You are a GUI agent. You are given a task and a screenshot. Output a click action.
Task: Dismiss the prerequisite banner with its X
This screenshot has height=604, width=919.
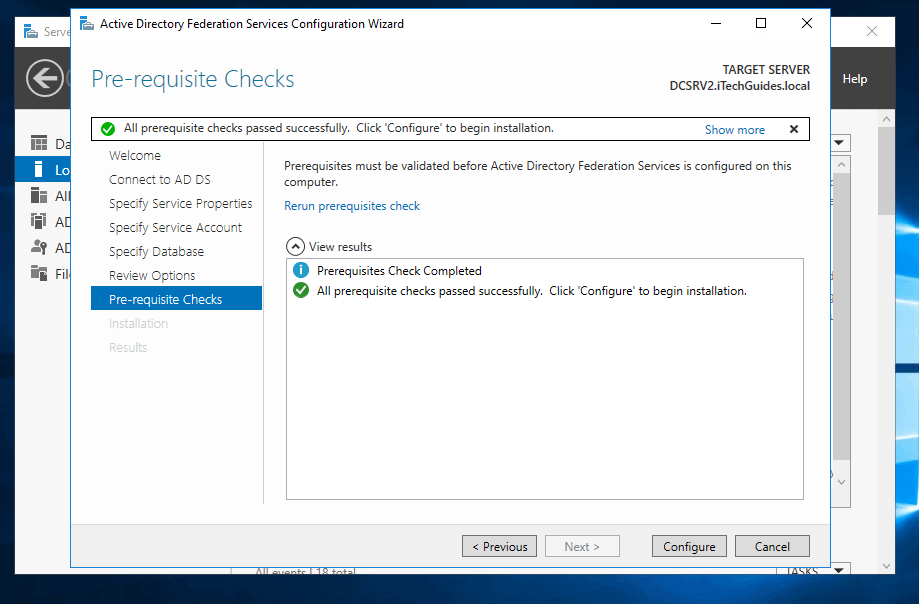(794, 129)
